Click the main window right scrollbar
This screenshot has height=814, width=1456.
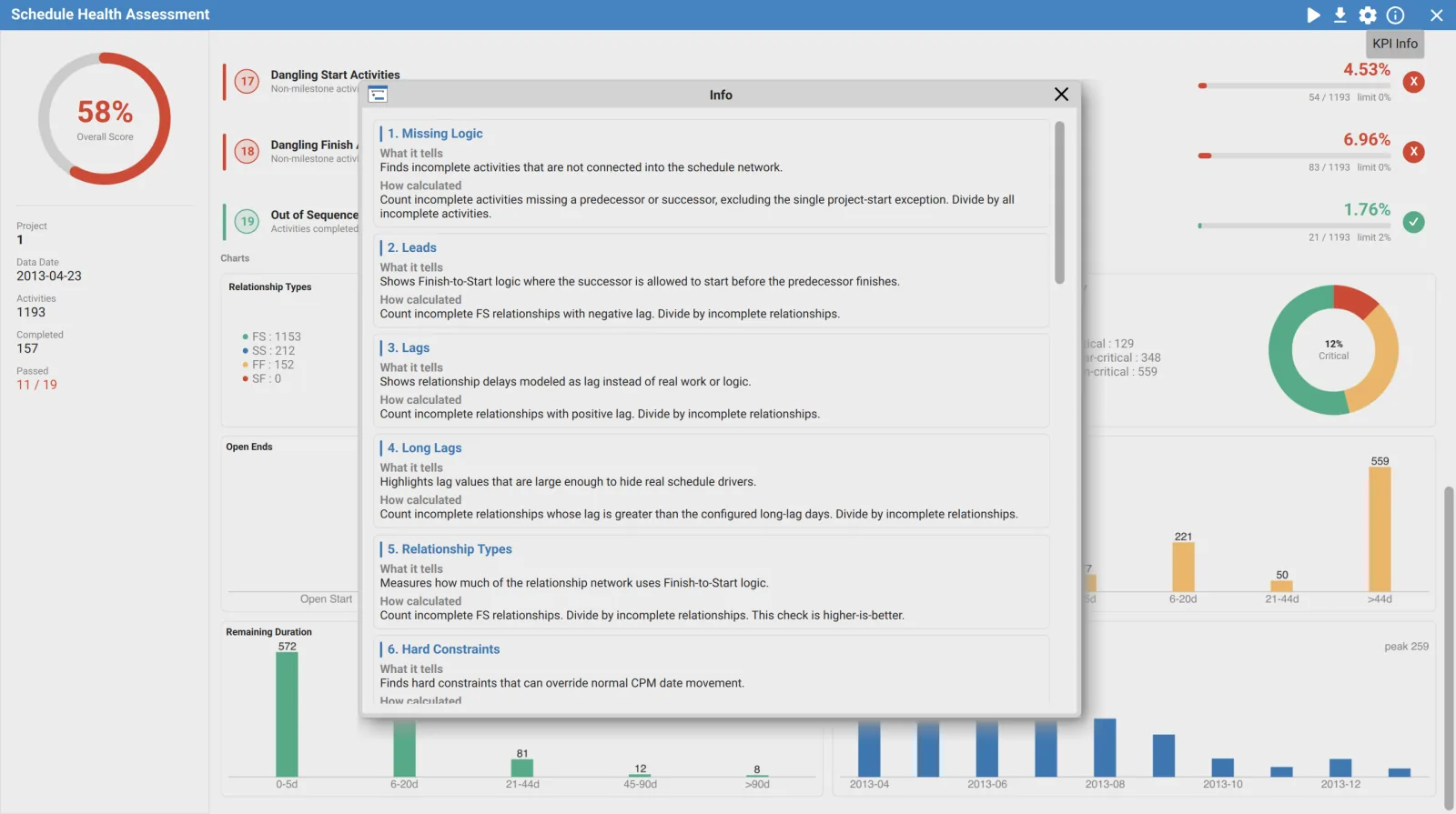1449,648
